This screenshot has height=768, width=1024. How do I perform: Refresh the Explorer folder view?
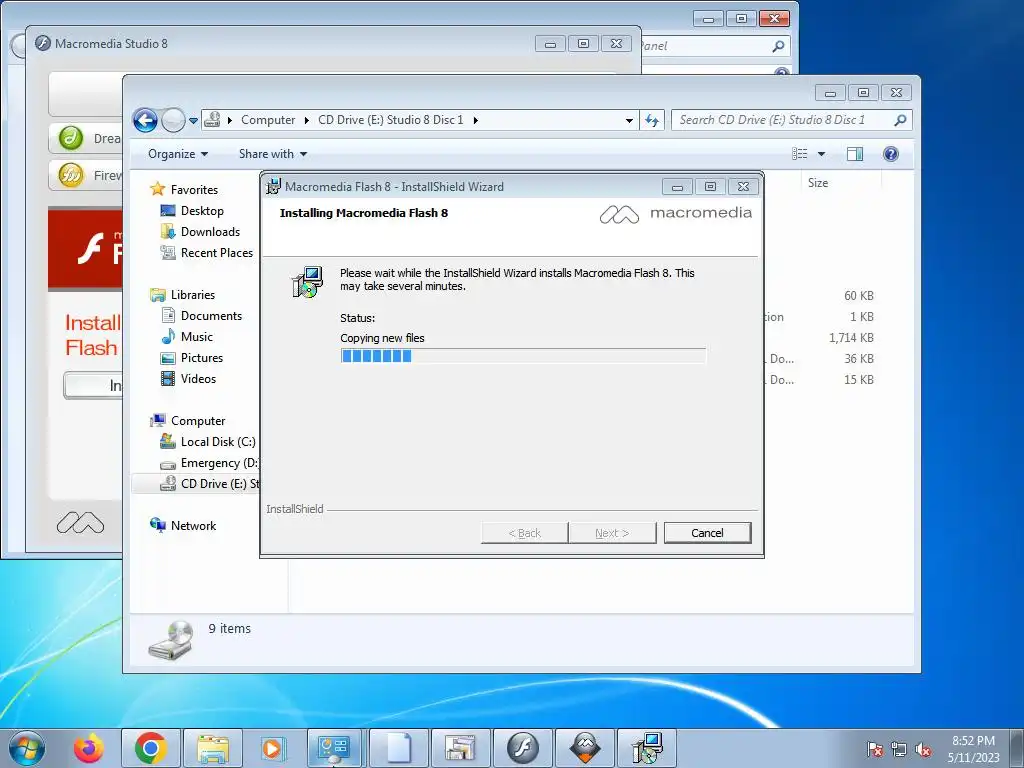click(652, 120)
